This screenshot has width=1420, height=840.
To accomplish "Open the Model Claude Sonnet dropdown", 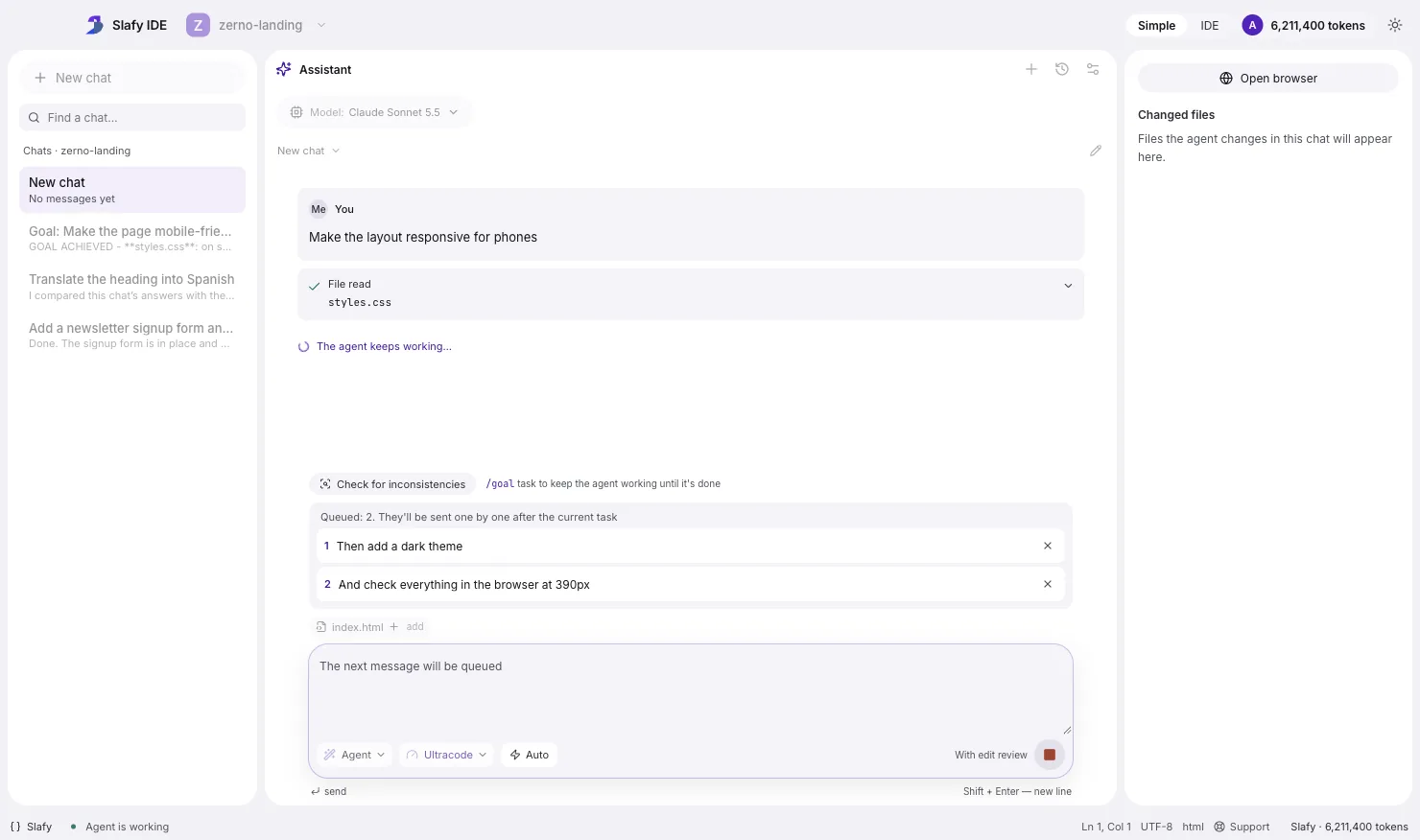I will click(x=374, y=112).
